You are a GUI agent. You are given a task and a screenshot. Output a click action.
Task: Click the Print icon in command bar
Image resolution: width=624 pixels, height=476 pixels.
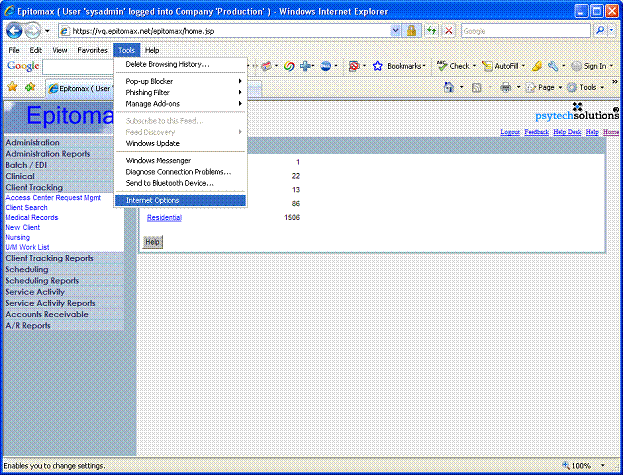pos(506,87)
